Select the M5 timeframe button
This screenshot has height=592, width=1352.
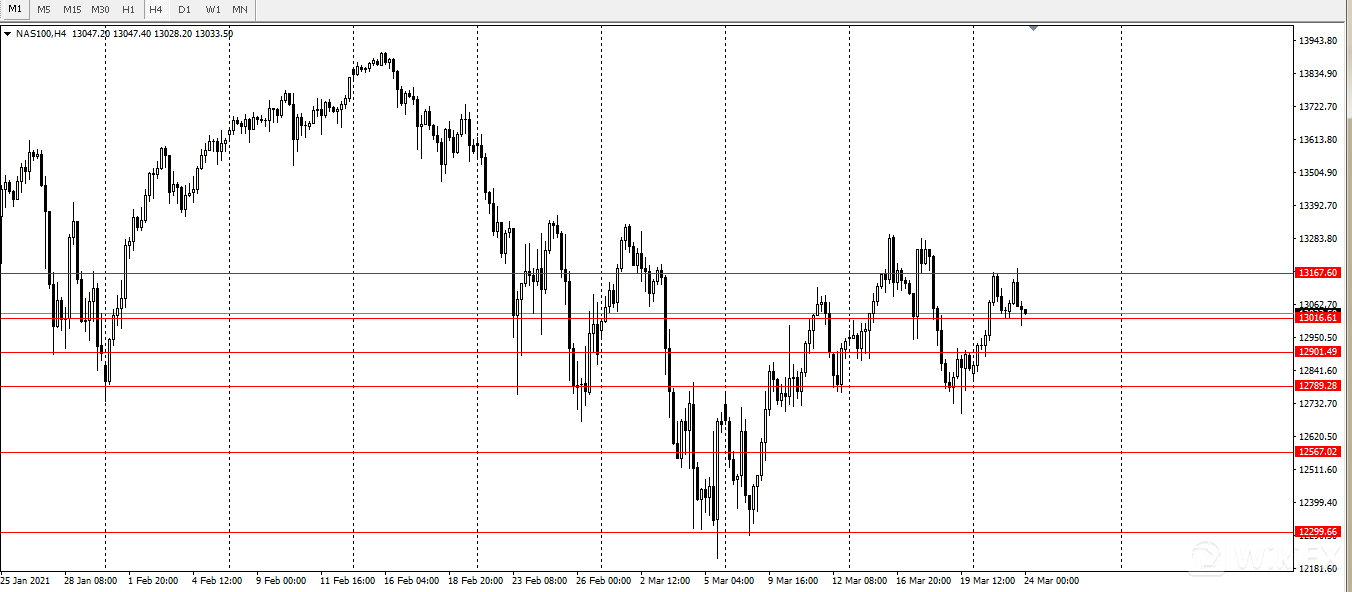[x=44, y=9]
